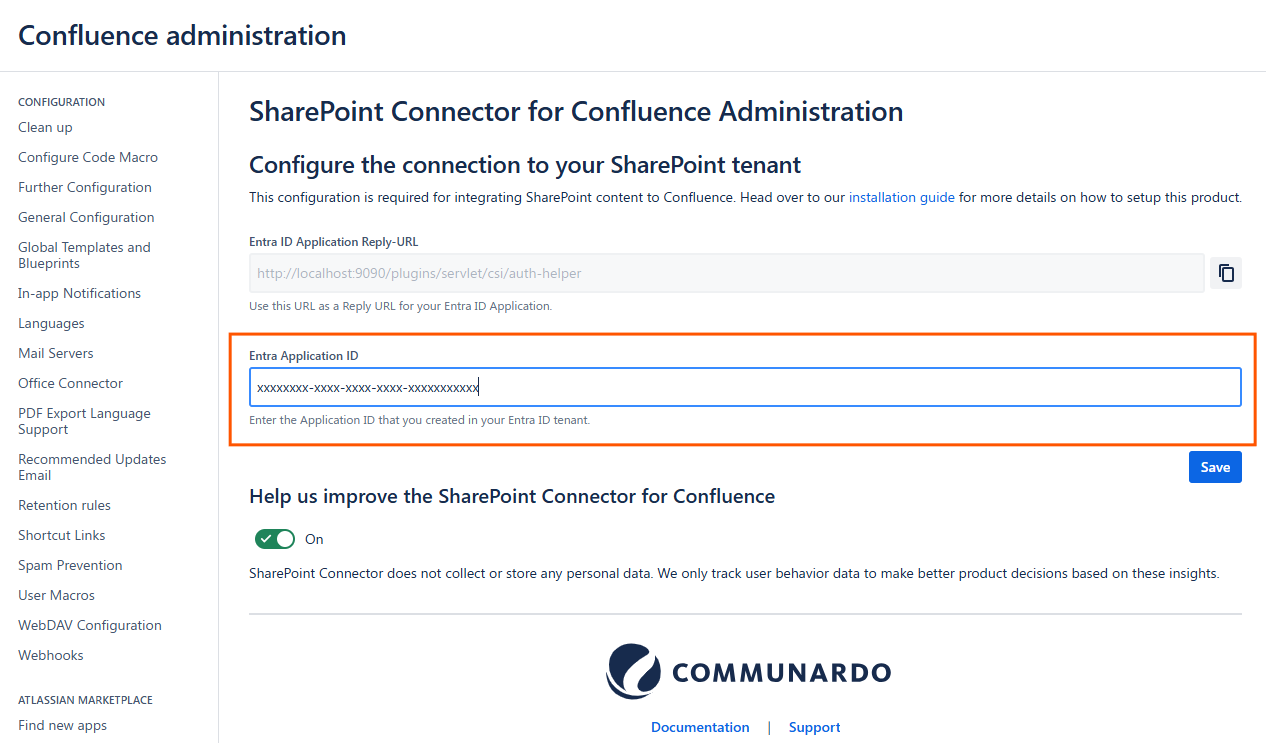Open Find new apps in Marketplace
The height and width of the screenshot is (743, 1266).
click(62, 725)
